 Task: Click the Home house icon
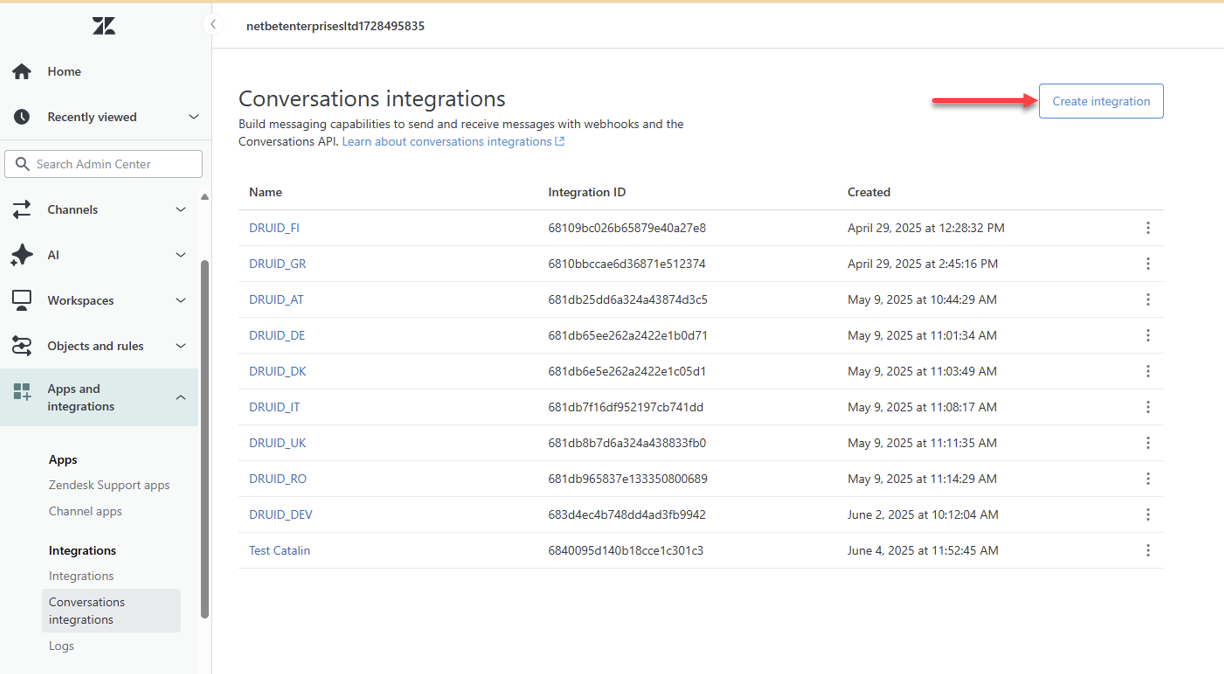[22, 71]
